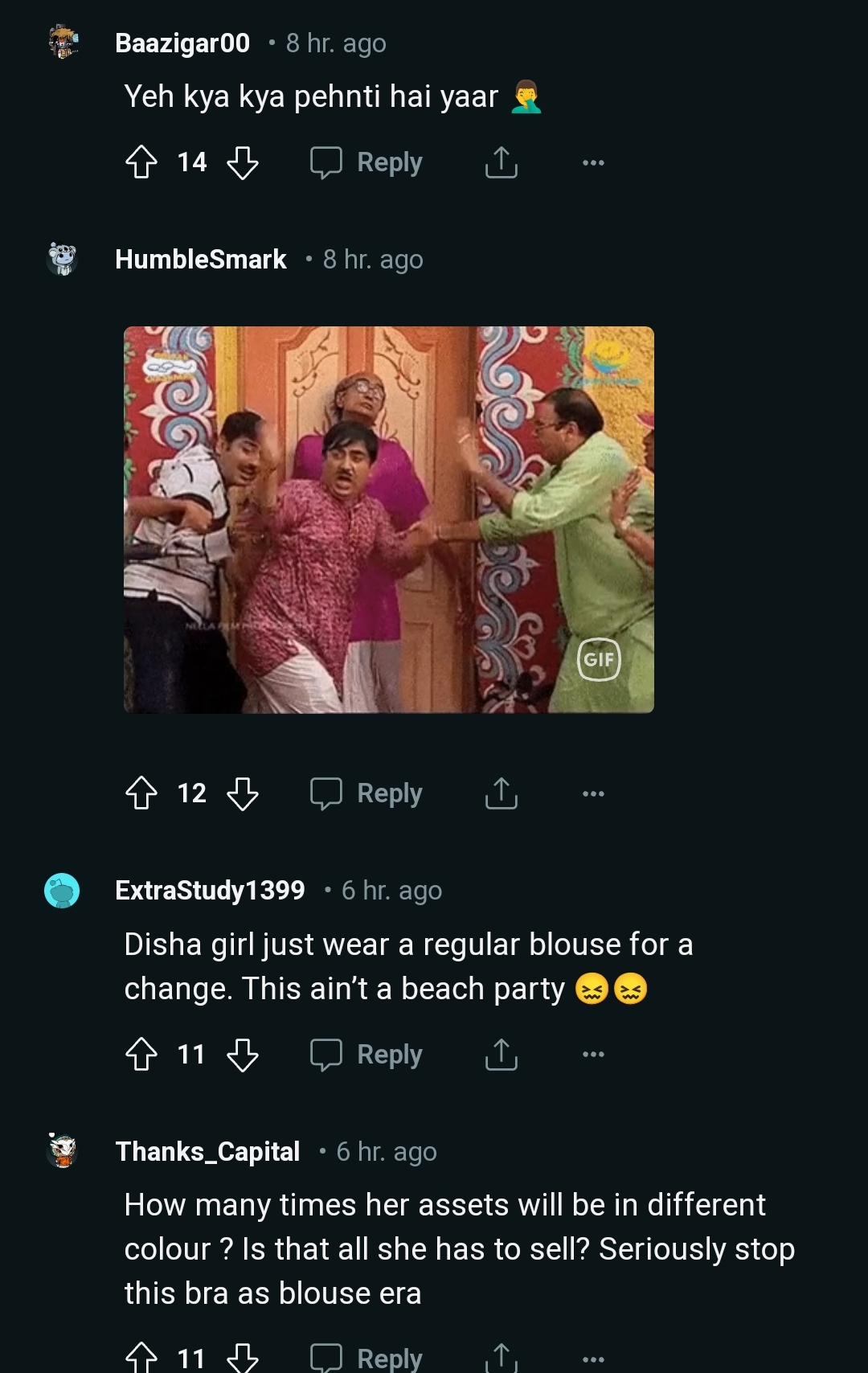
Task: Play the GIF in HumbleSmark's comment
Action: pyautogui.click(x=389, y=519)
